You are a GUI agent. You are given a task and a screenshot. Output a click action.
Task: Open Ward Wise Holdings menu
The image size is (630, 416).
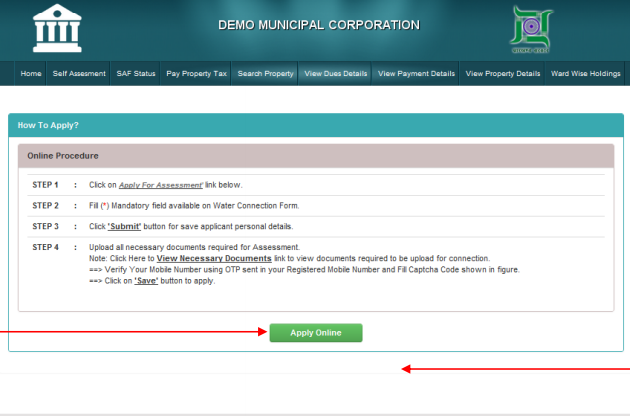point(585,74)
